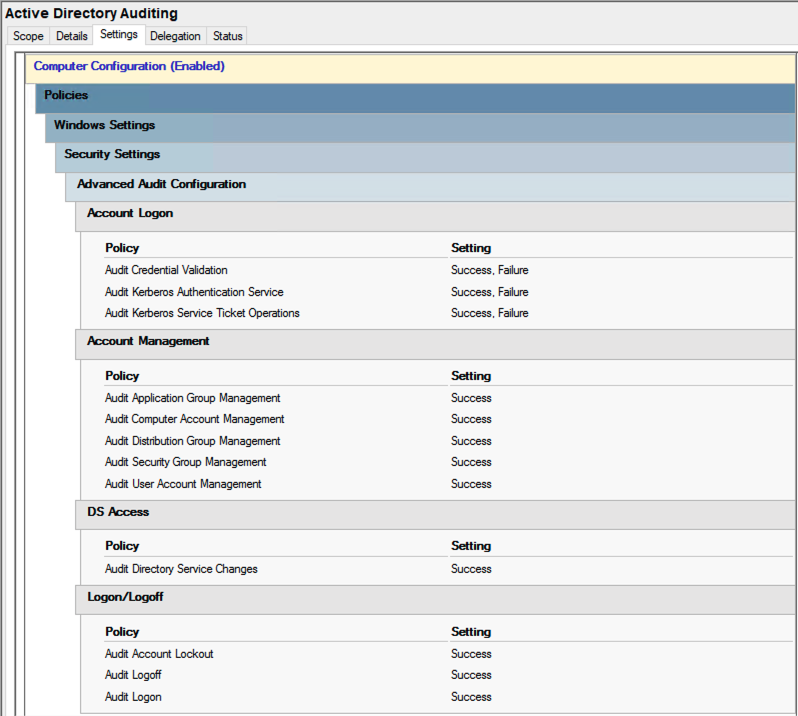Collapse the Policies section header

tap(415, 99)
